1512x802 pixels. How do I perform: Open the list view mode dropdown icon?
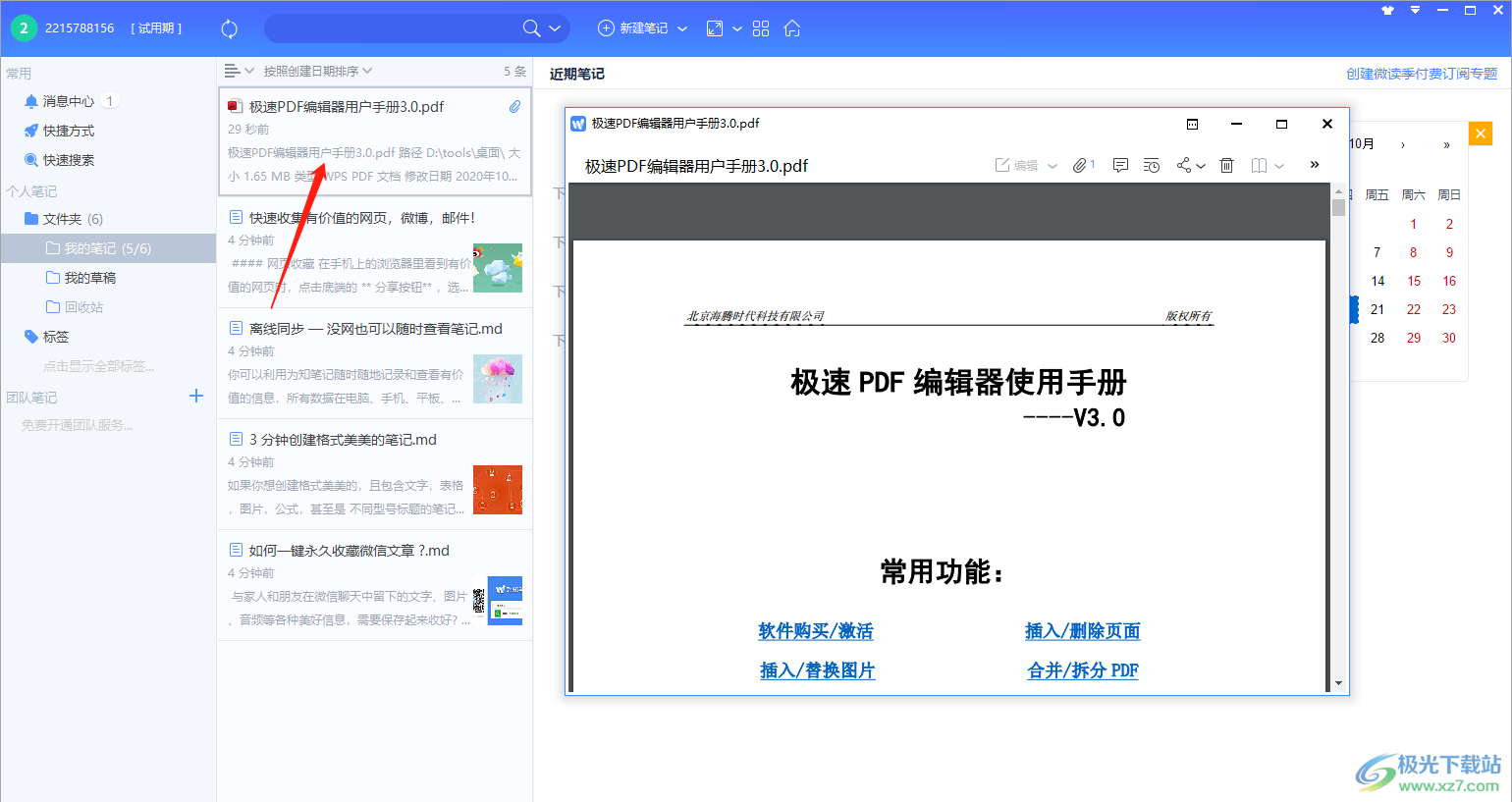(239, 71)
